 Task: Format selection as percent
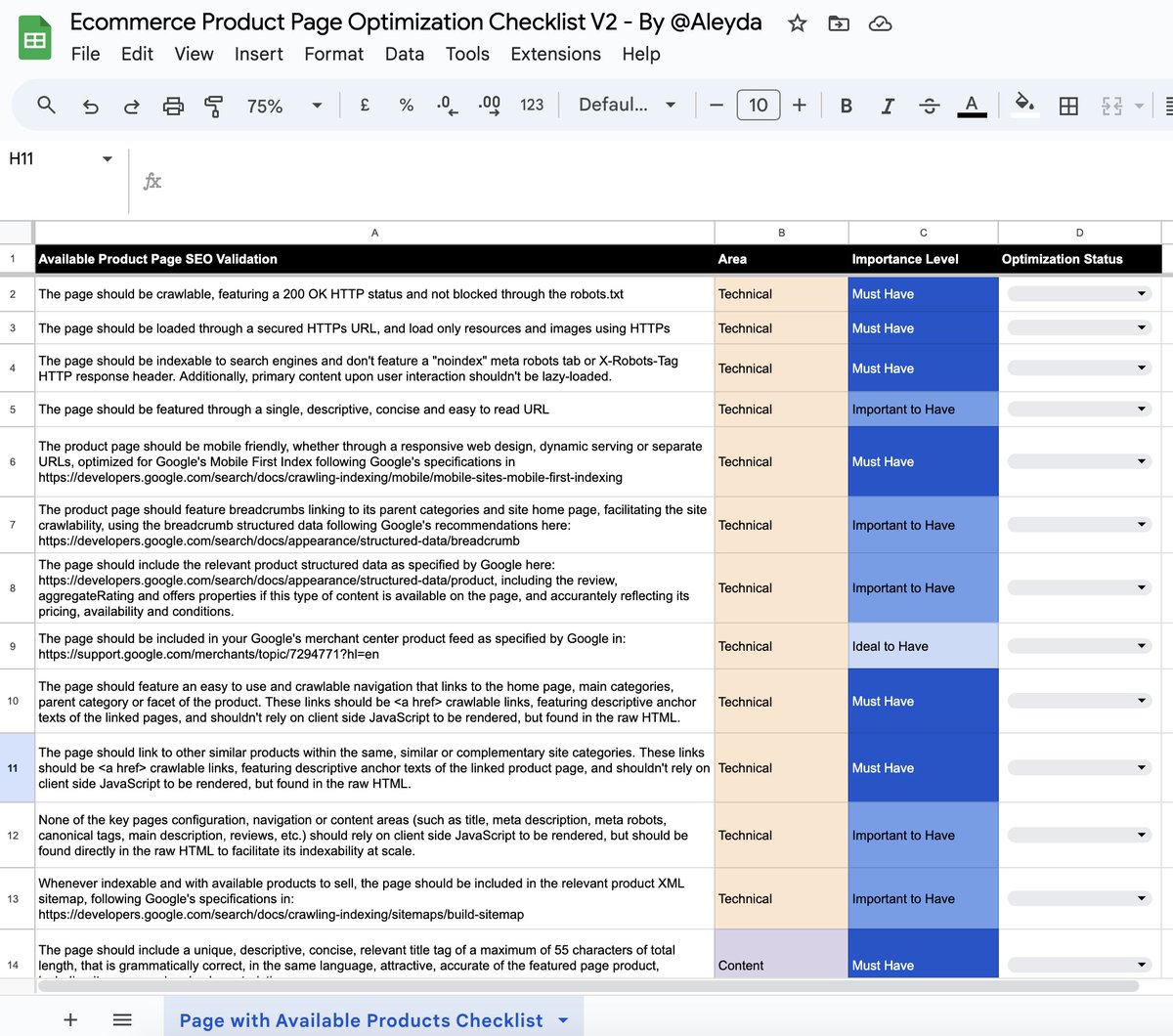point(406,106)
